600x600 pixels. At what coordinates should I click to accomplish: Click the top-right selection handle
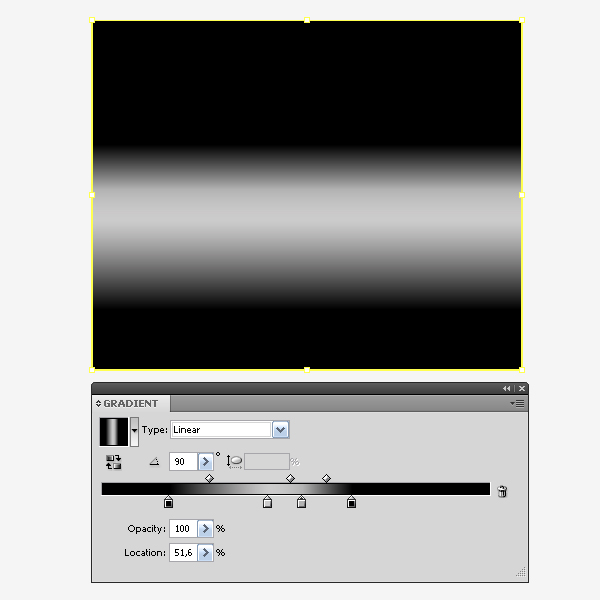522,20
